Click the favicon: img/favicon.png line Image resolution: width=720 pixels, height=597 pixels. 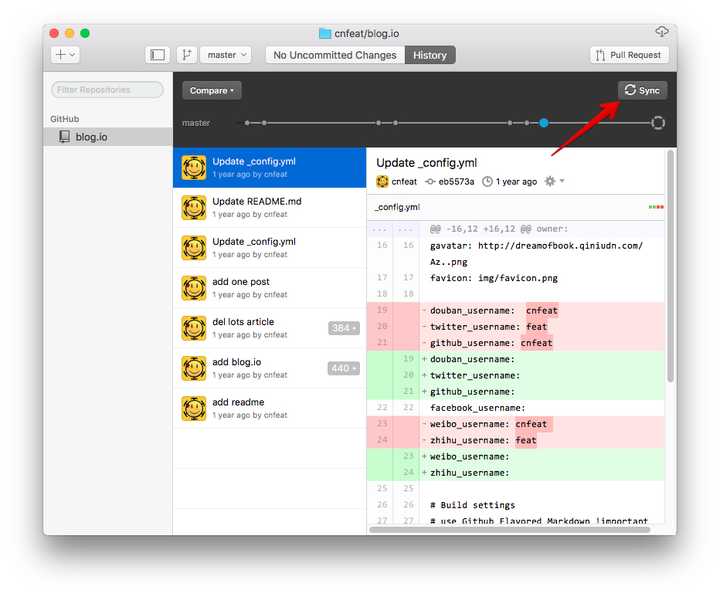[x=516, y=278]
